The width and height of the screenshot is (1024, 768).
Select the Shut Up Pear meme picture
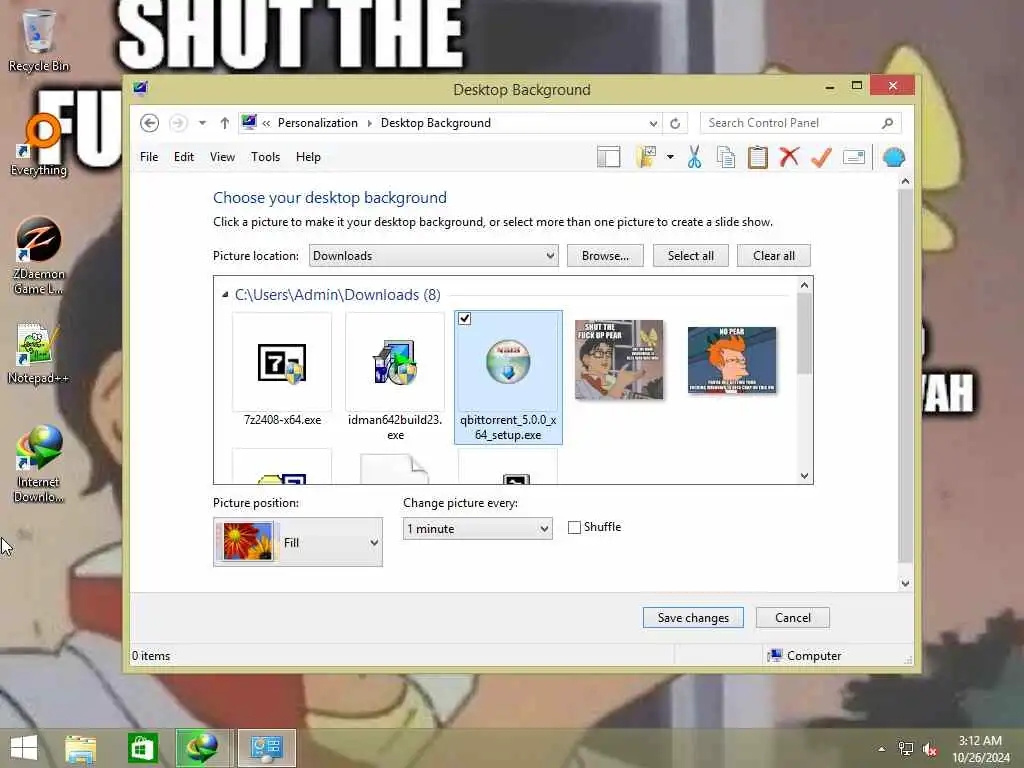click(x=618, y=360)
